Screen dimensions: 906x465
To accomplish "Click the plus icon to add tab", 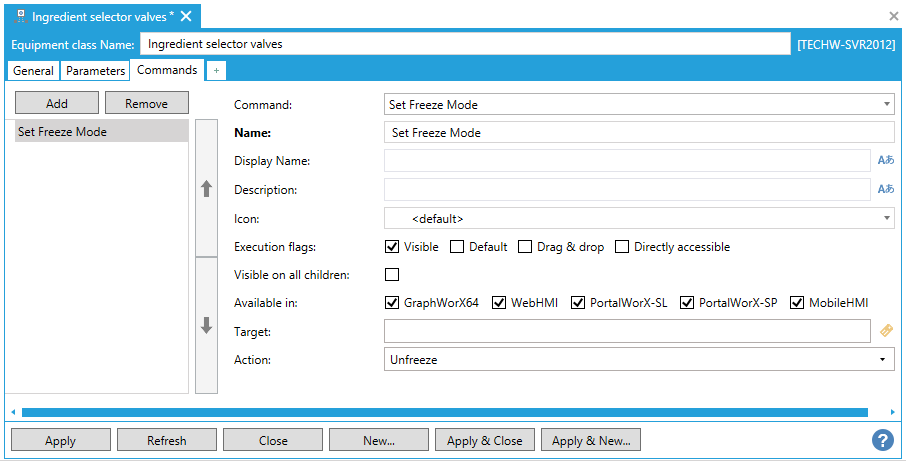I will tap(217, 70).
